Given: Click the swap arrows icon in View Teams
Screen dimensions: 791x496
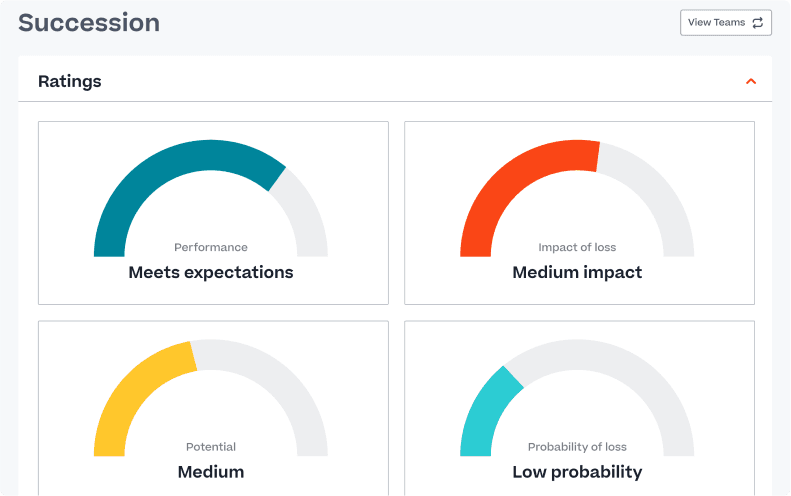Looking at the screenshot, I should pyautogui.click(x=757, y=23).
